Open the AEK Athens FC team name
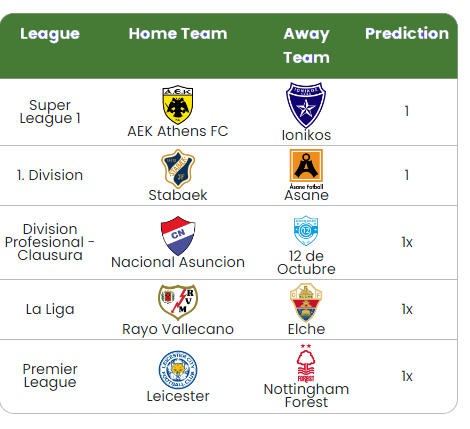The image size is (470, 429). pyautogui.click(x=178, y=131)
